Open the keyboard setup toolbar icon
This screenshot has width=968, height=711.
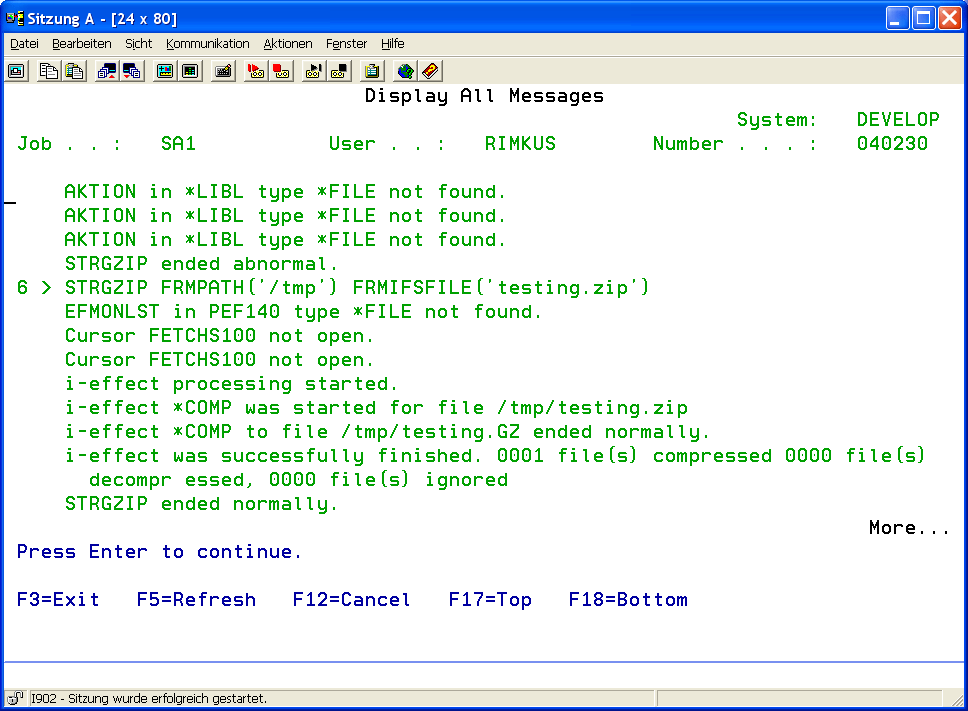223,71
